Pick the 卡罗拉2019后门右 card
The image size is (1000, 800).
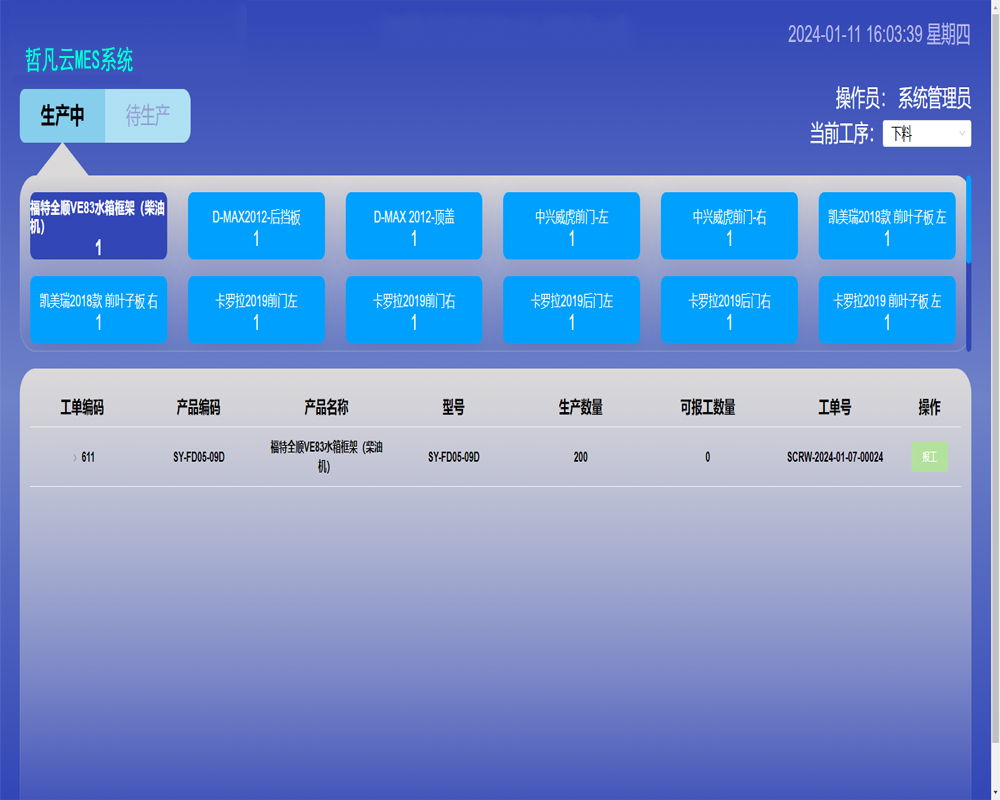[x=729, y=310]
